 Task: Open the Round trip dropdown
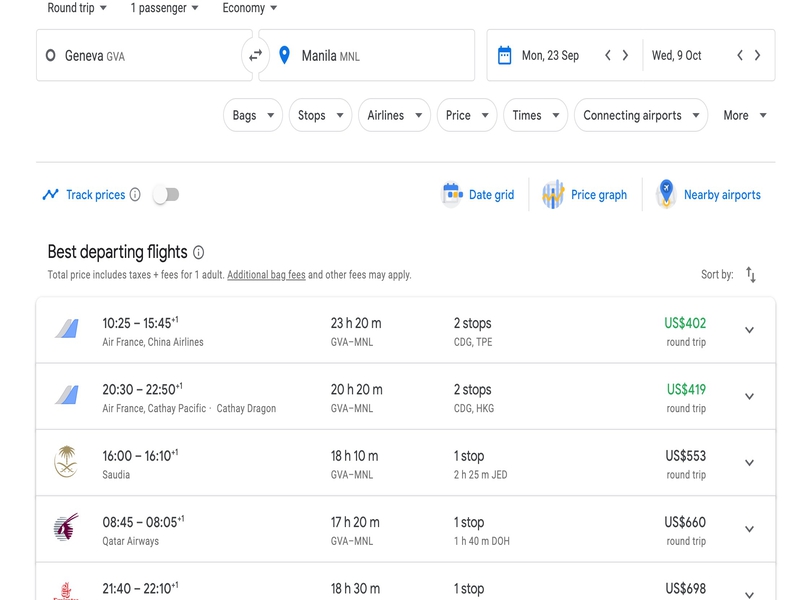77,8
